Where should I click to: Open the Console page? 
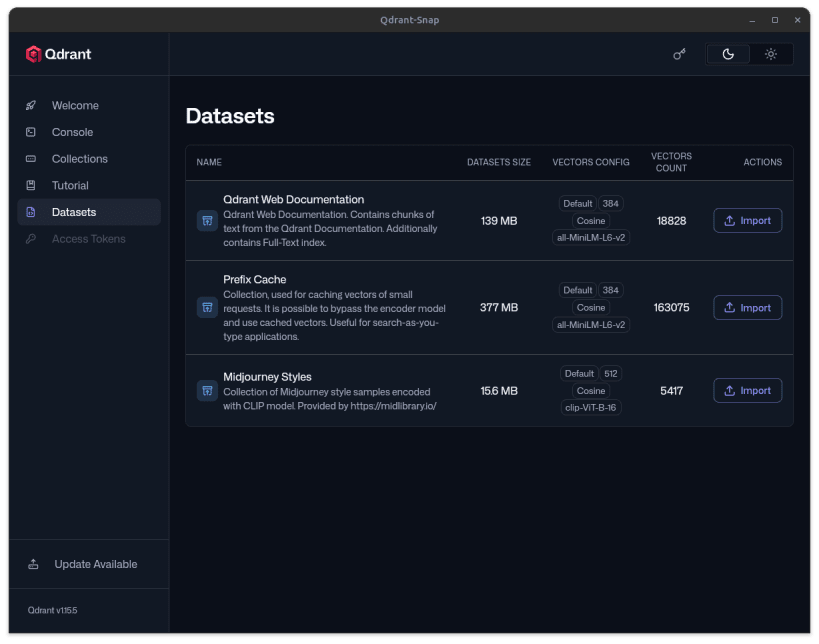point(89,132)
